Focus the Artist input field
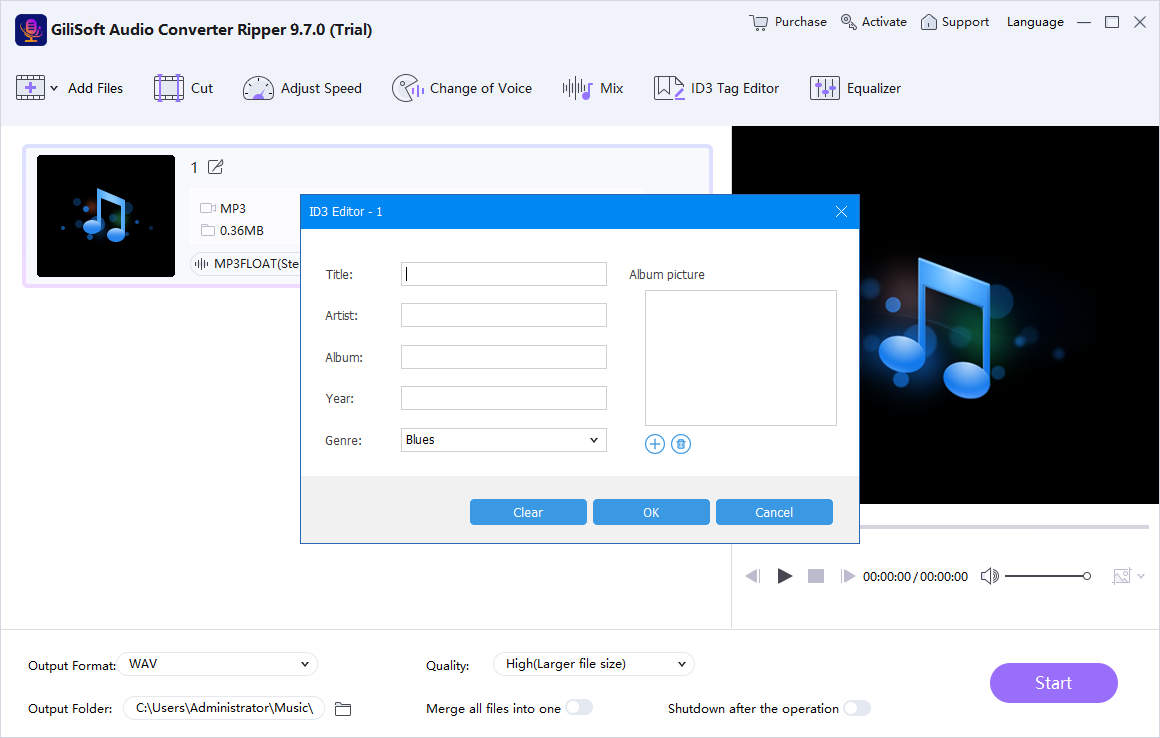Image resolution: width=1160 pixels, height=738 pixels. 504,315
